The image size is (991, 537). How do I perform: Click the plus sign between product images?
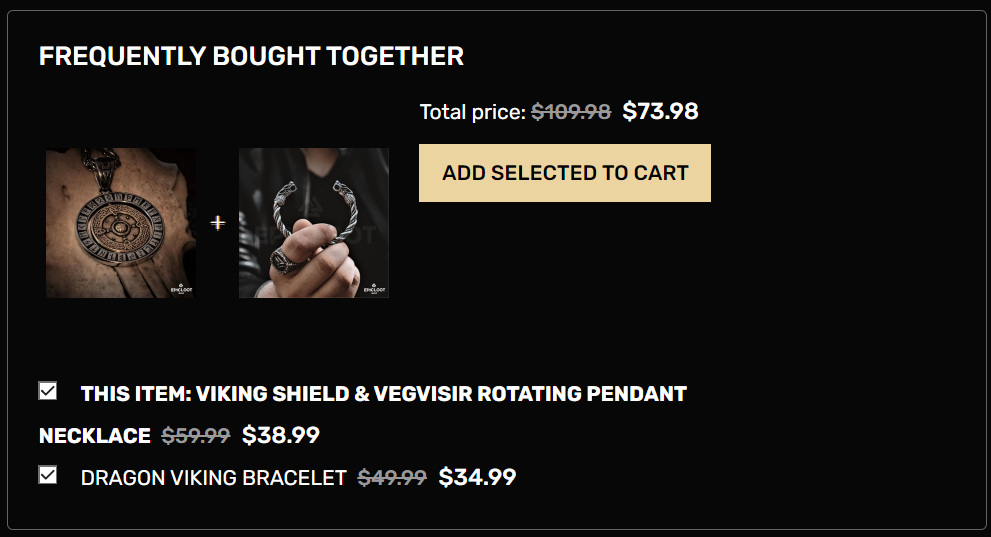pos(218,223)
